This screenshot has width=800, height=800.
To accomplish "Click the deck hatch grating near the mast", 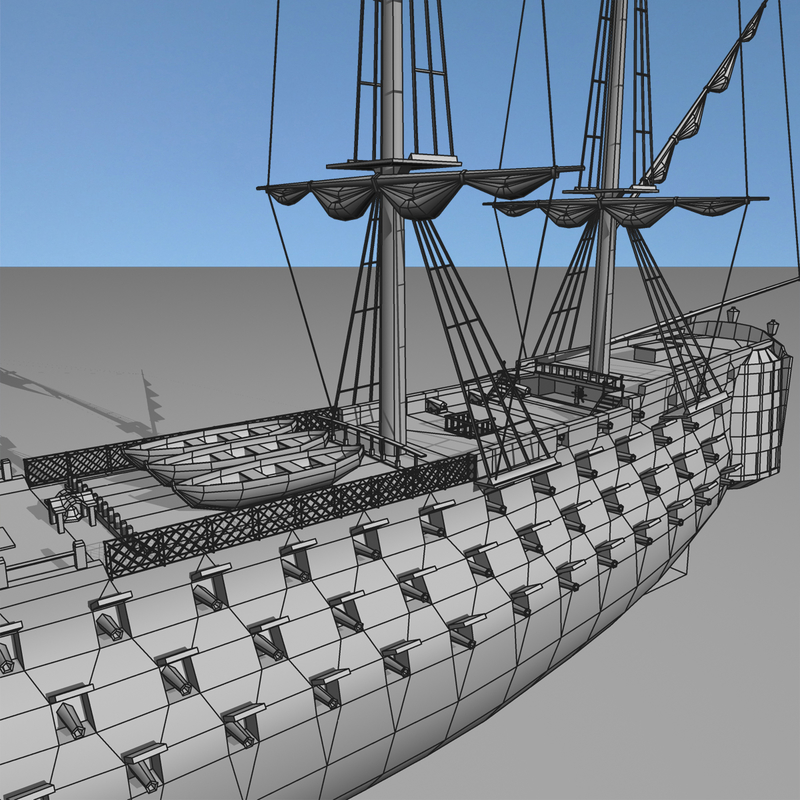I will tap(455, 425).
